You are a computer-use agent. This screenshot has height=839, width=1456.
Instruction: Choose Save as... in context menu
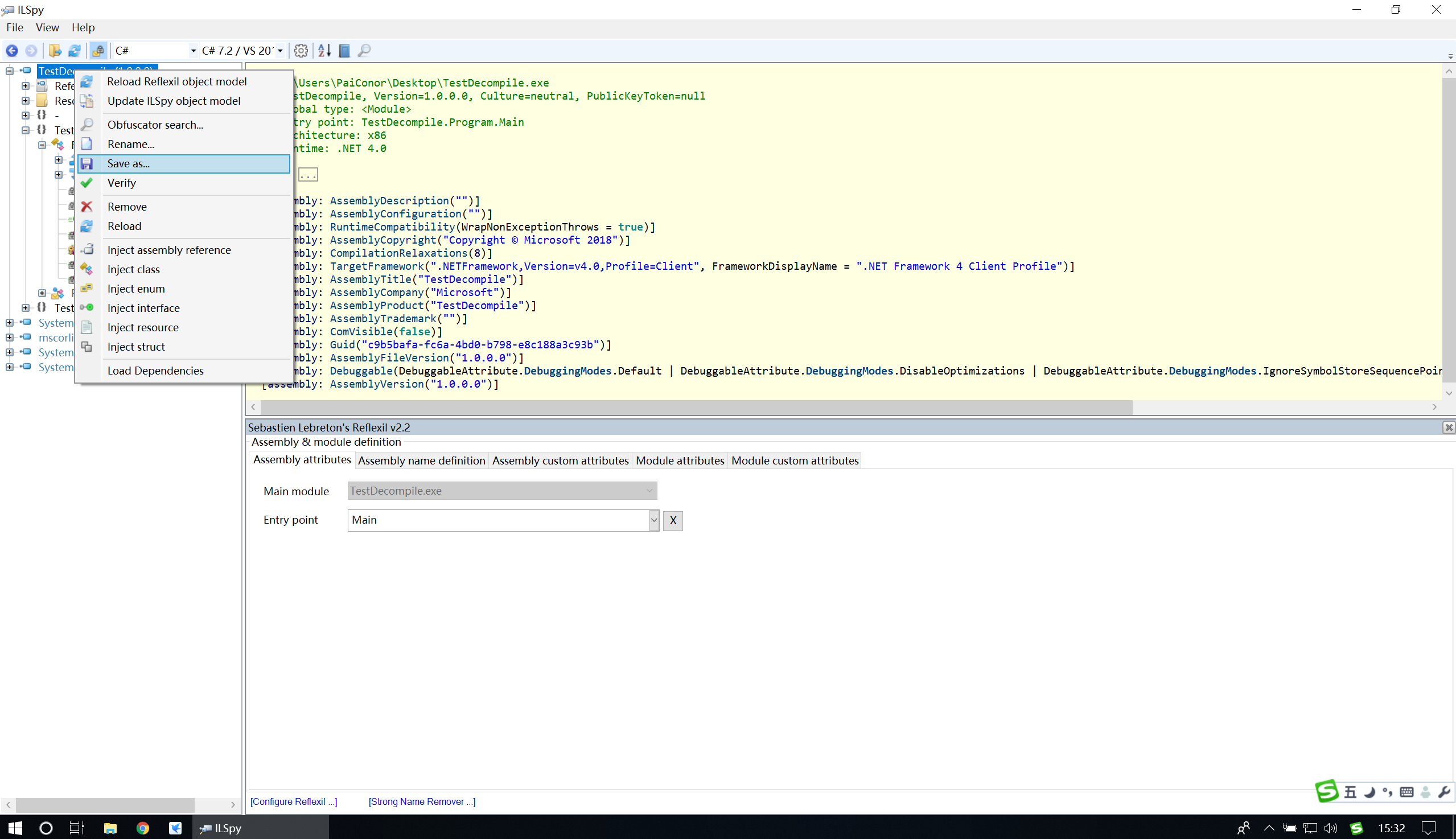(184, 164)
